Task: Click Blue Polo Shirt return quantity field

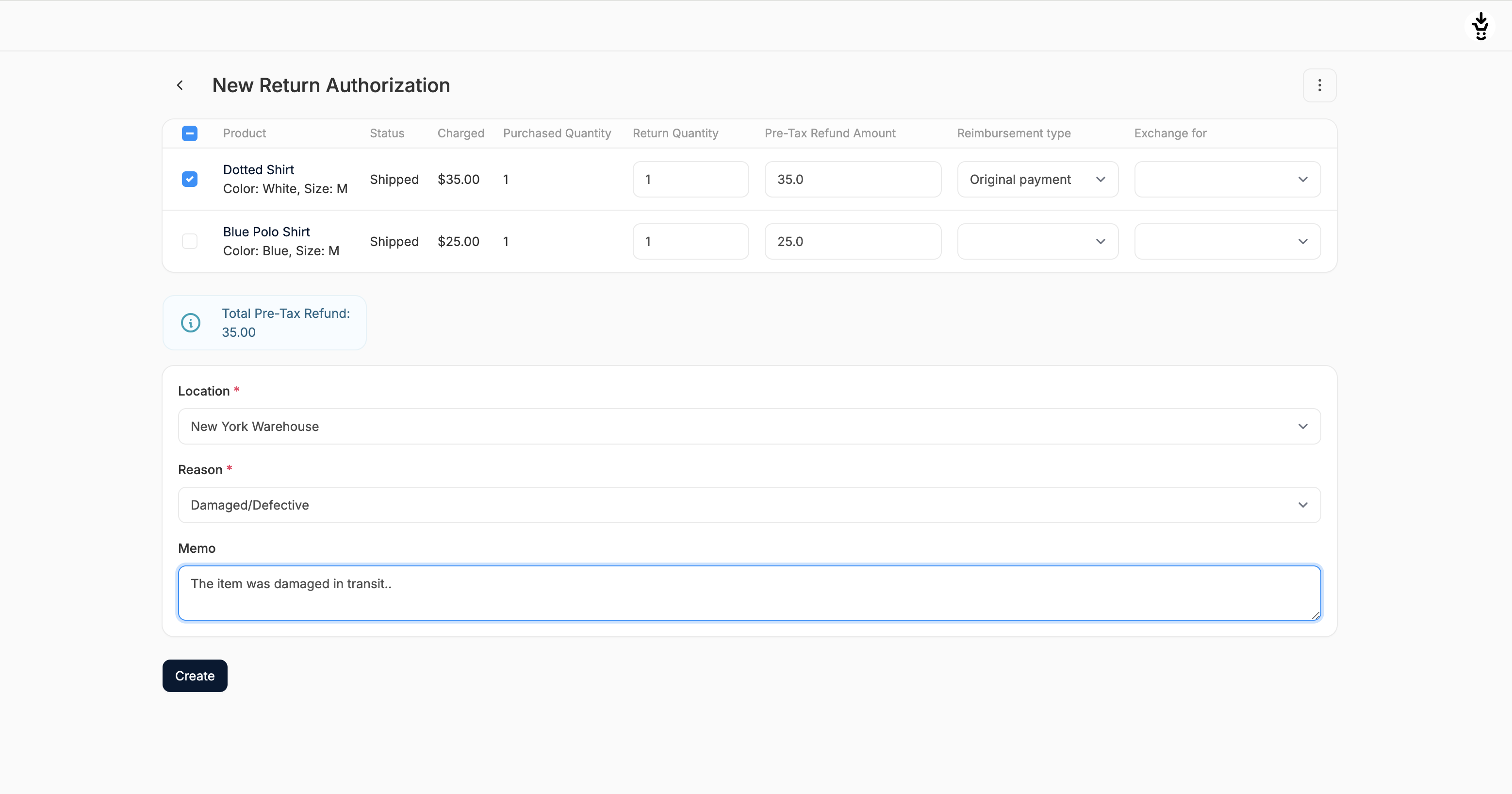Action: (x=690, y=241)
